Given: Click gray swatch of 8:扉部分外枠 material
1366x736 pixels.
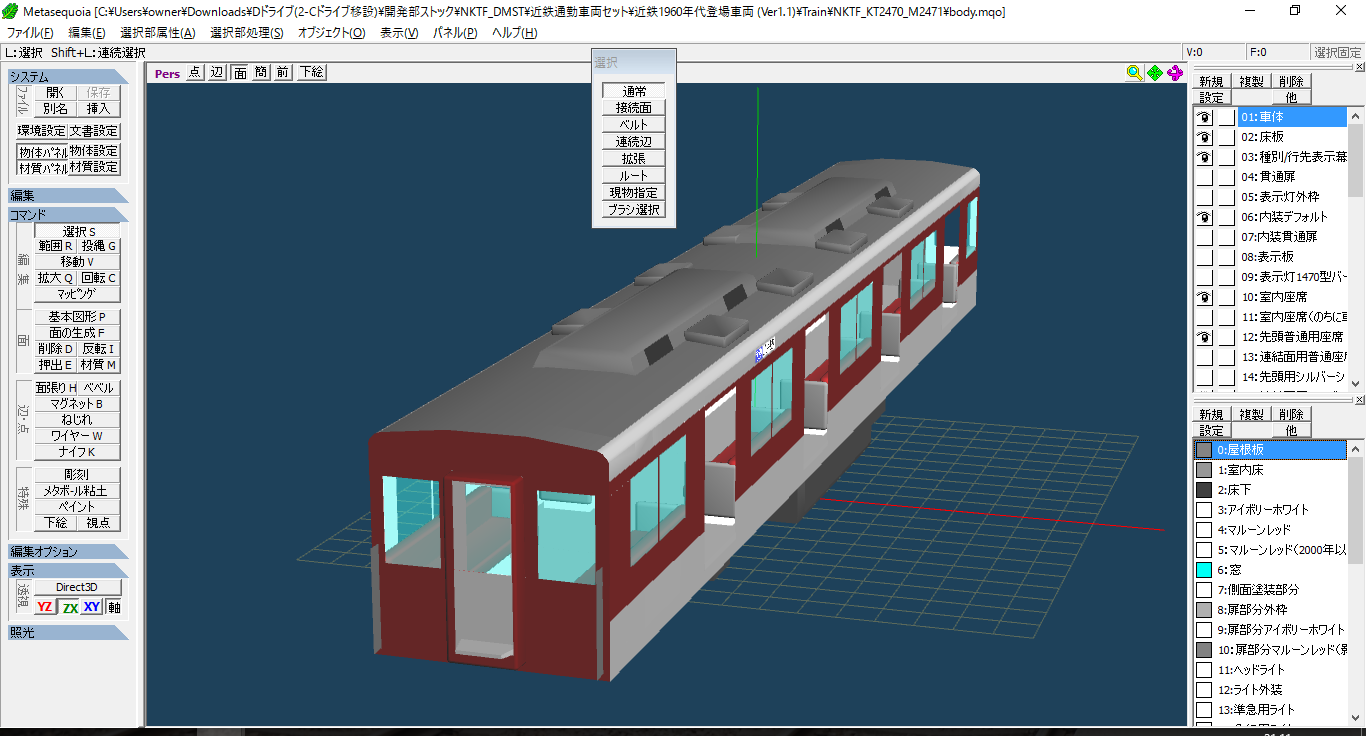Looking at the screenshot, I should [x=1204, y=609].
